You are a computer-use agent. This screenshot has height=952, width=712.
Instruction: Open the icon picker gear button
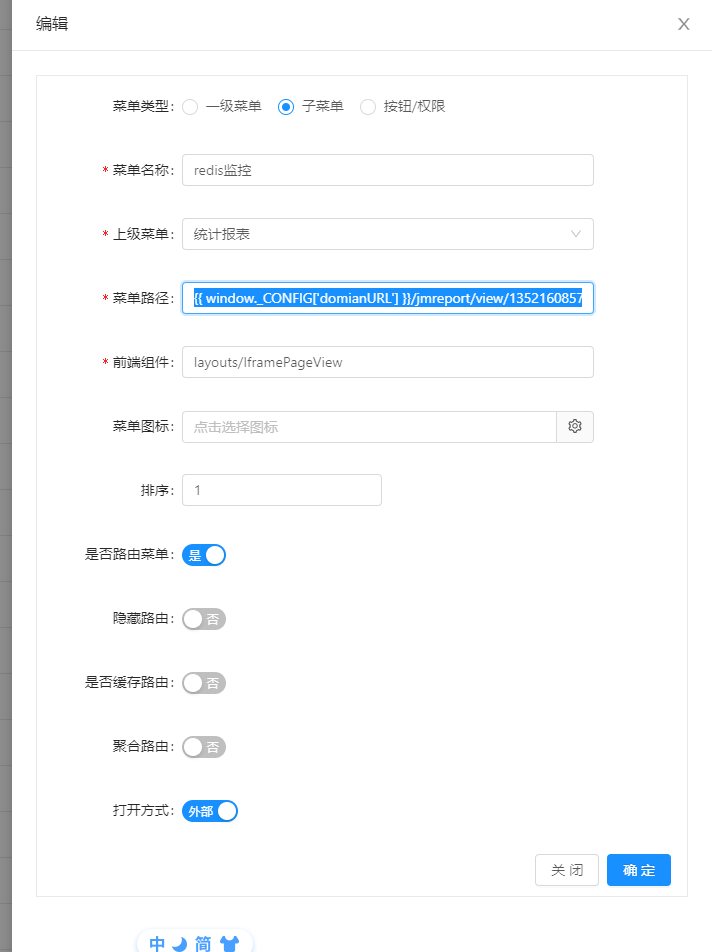coord(575,427)
